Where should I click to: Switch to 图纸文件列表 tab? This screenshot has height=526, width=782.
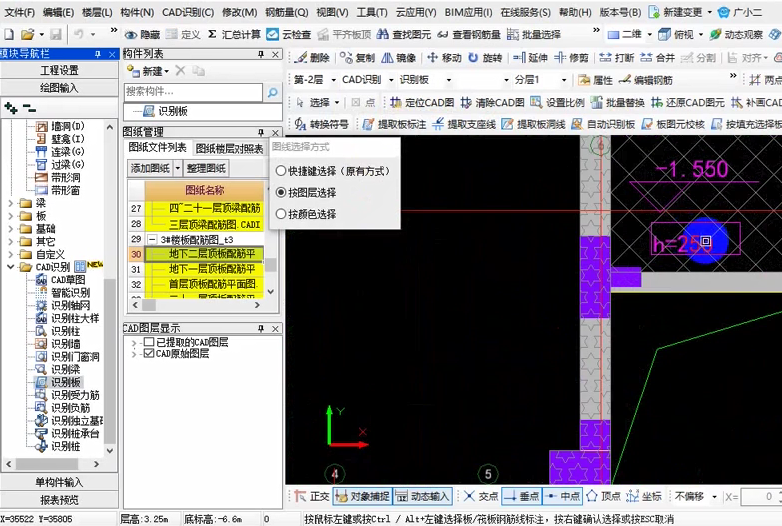(x=157, y=148)
